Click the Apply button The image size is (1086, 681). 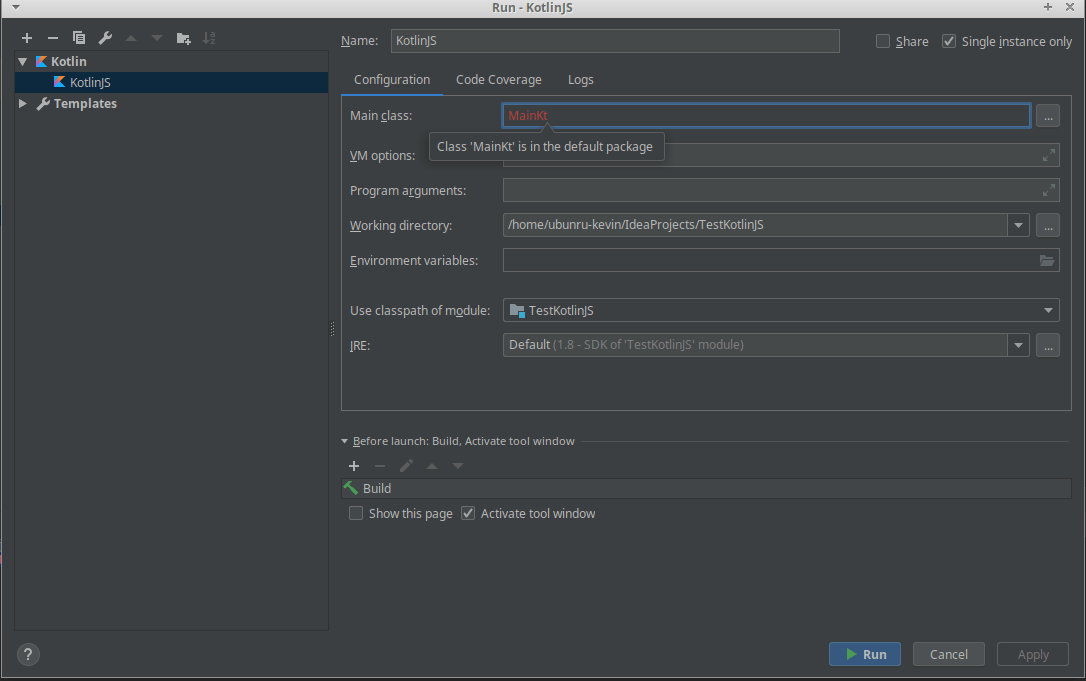1033,654
